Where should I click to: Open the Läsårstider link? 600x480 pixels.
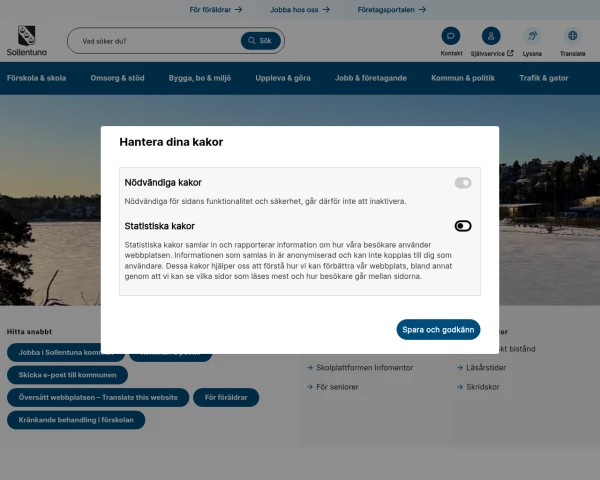coord(481,367)
